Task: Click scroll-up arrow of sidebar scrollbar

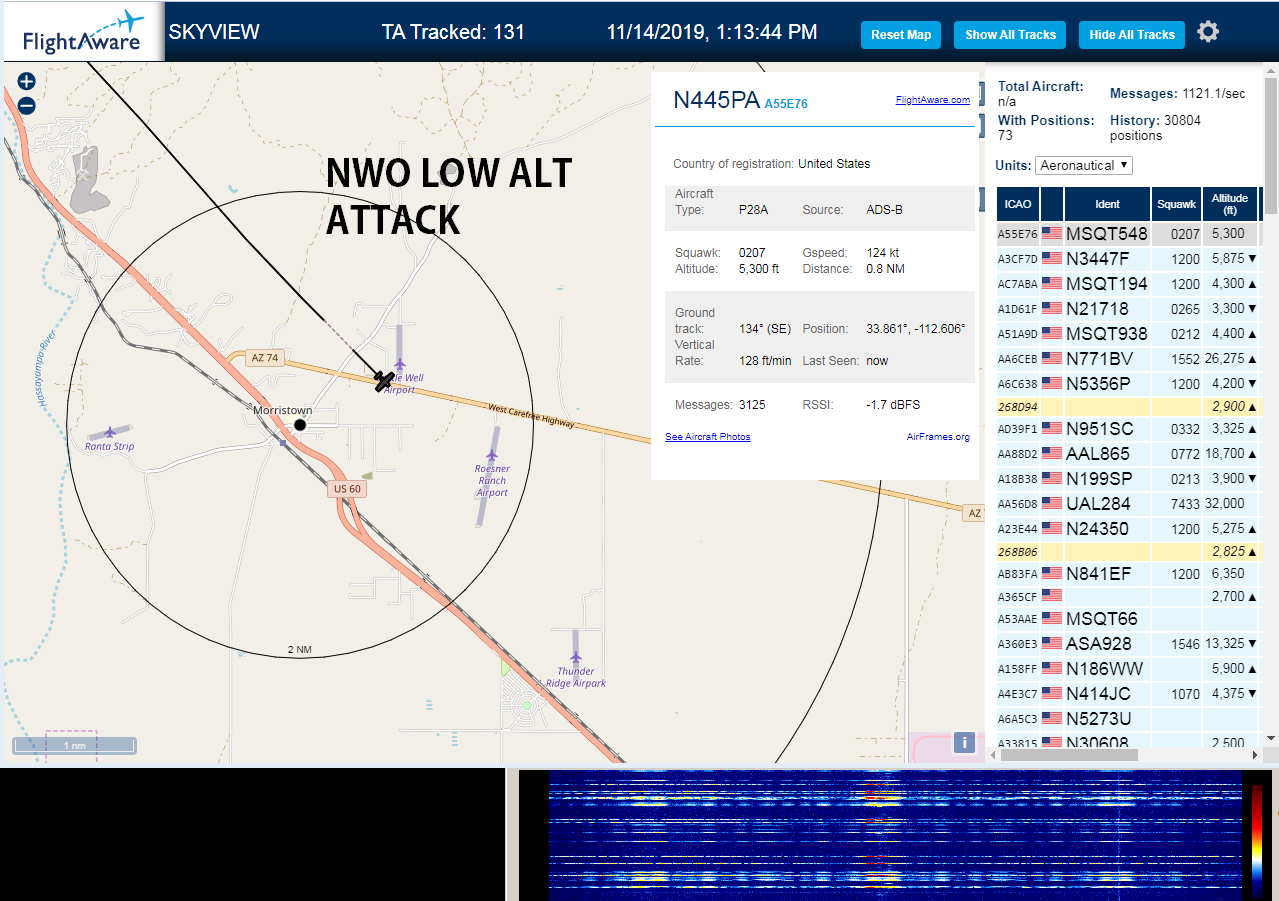Action: tap(1271, 70)
